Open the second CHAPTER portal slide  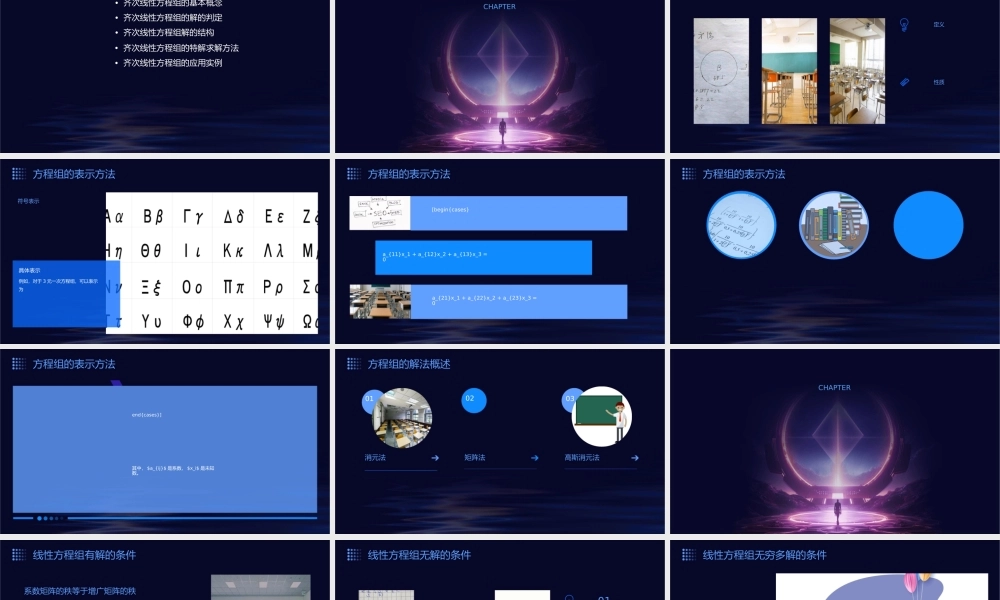[834, 441]
